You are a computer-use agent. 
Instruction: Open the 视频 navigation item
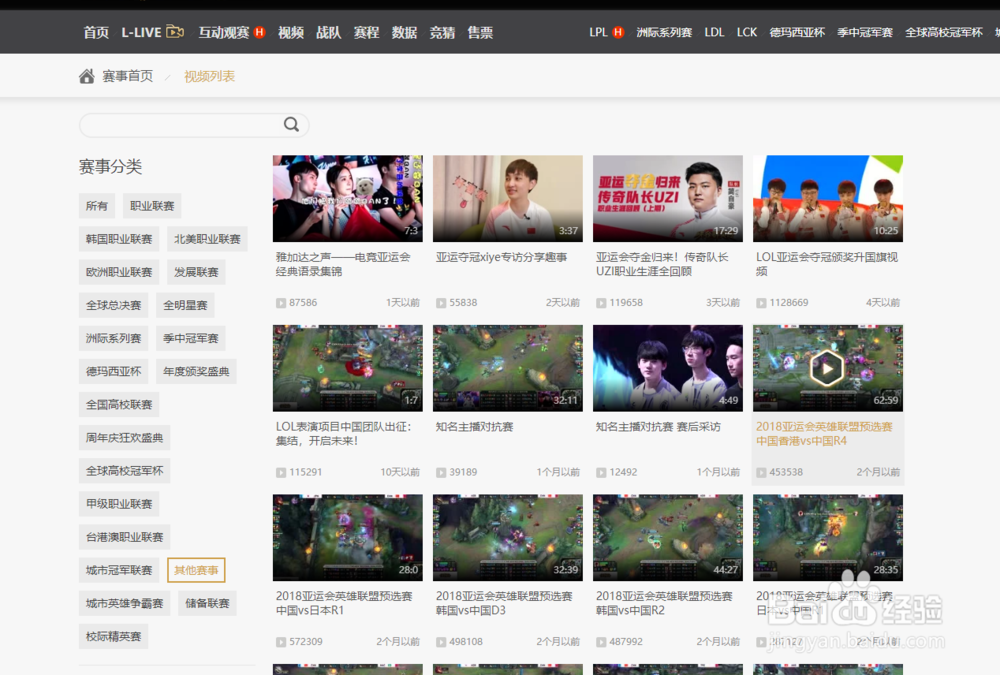pyautogui.click(x=291, y=33)
